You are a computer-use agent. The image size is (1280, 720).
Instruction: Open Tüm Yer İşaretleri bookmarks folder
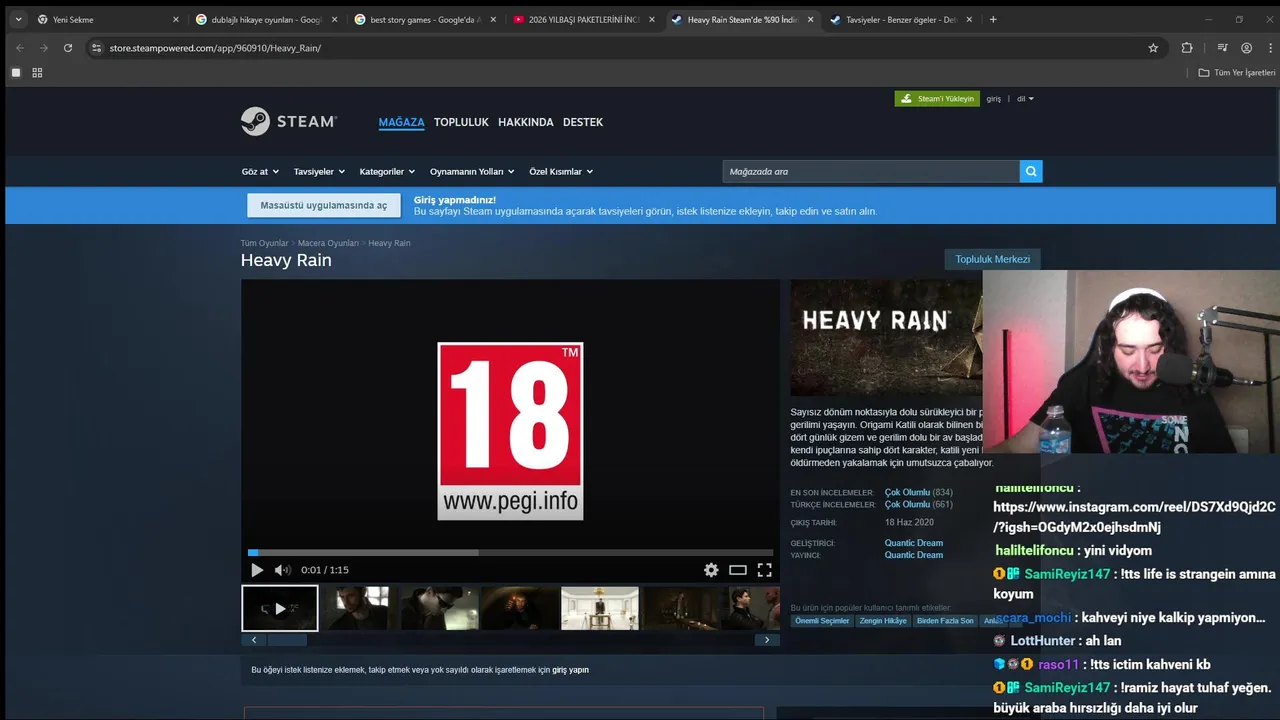click(1237, 72)
